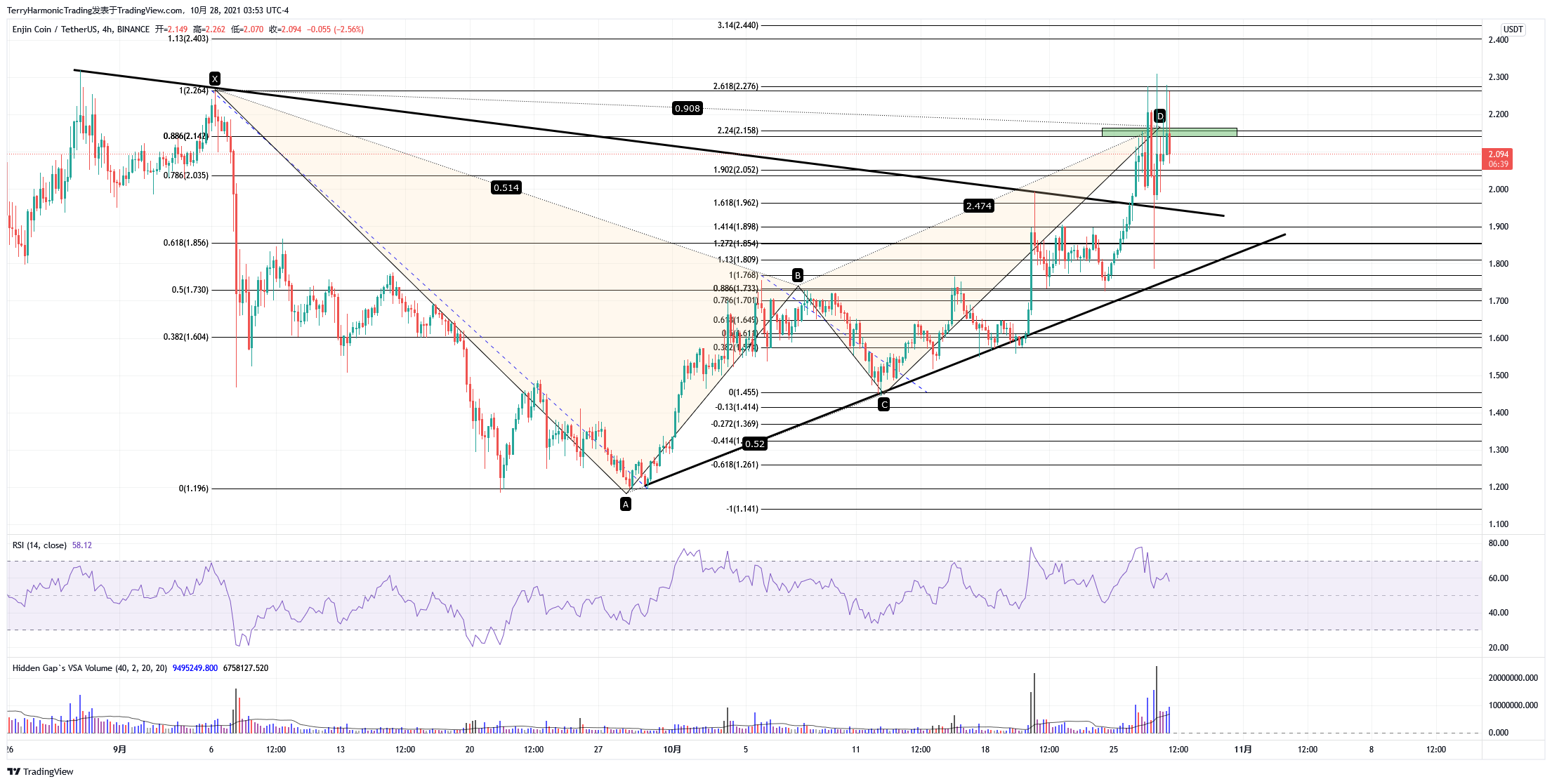Click the Hidden Gap's VSA Volume indicator label
The width and height of the screenshot is (1552, 784).
click(90, 668)
